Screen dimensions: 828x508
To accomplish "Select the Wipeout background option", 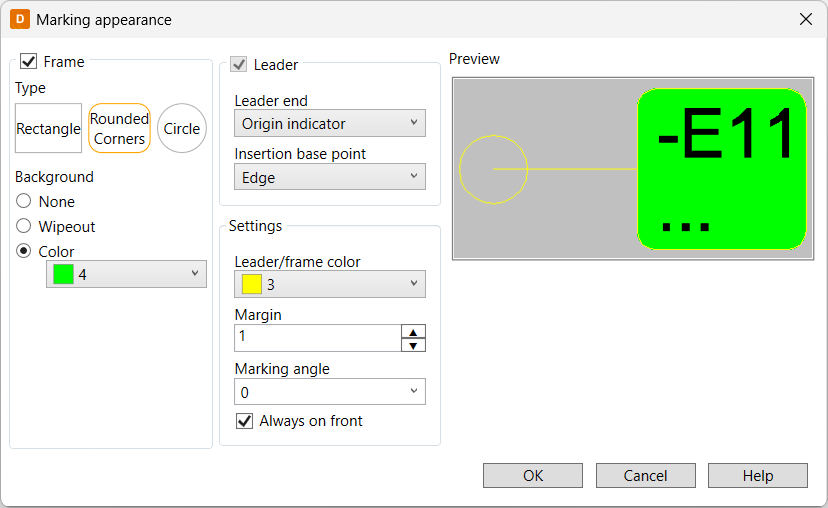I will pyautogui.click(x=23, y=226).
